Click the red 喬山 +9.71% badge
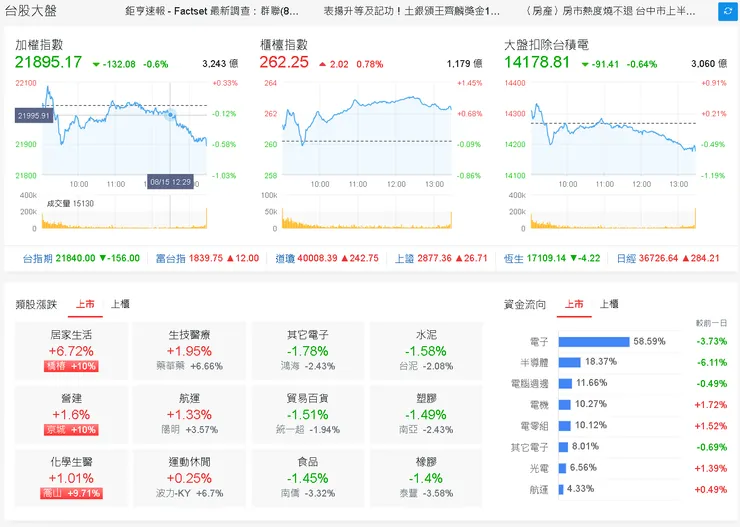 [71, 494]
